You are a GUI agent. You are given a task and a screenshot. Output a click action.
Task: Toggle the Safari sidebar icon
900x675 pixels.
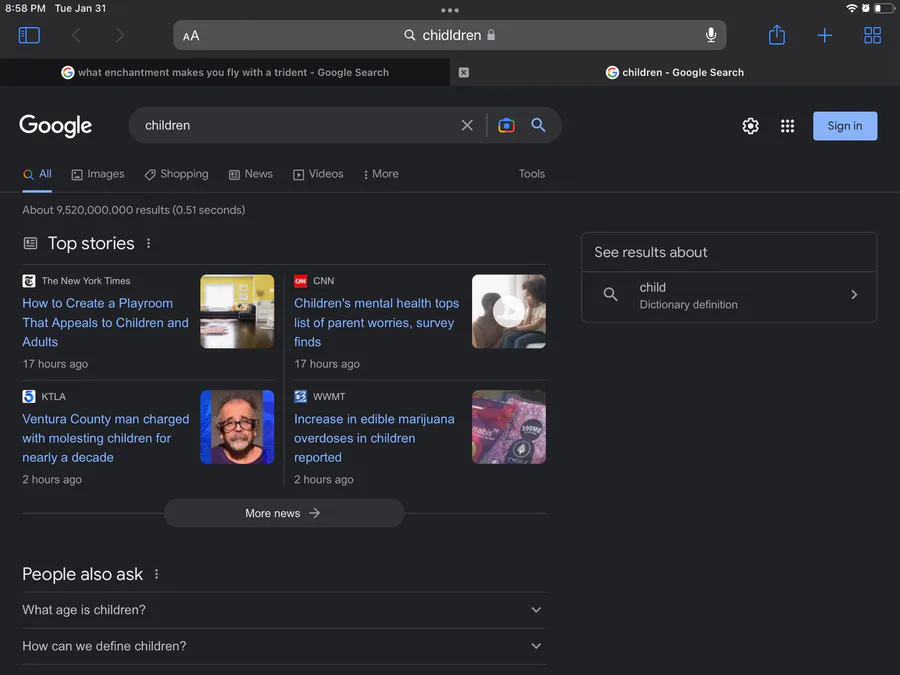click(29, 35)
